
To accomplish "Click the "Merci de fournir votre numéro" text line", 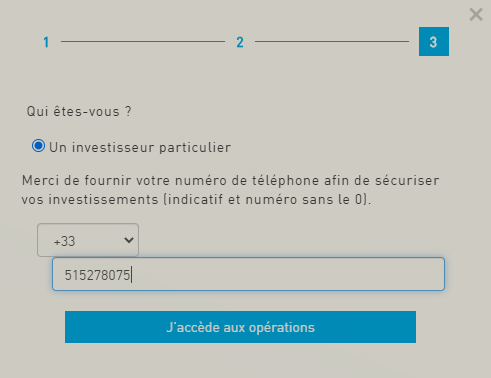I will tap(230, 181).
